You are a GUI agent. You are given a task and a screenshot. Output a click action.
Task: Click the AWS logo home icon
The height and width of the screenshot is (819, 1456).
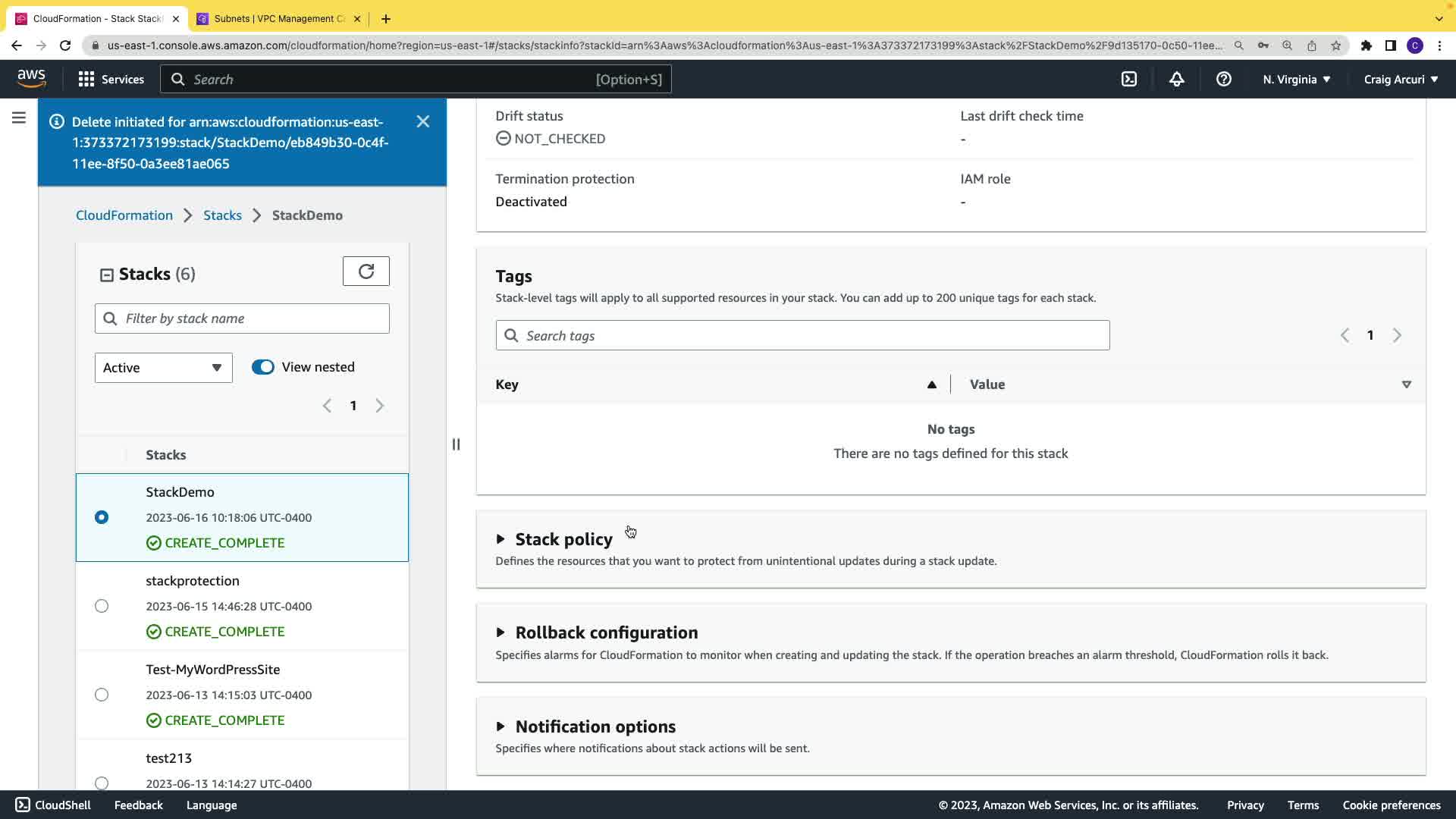(x=31, y=78)
